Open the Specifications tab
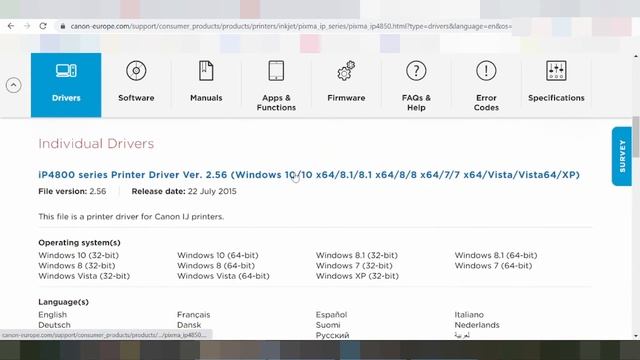Screen dimensions: 640x360 point(556,85)
